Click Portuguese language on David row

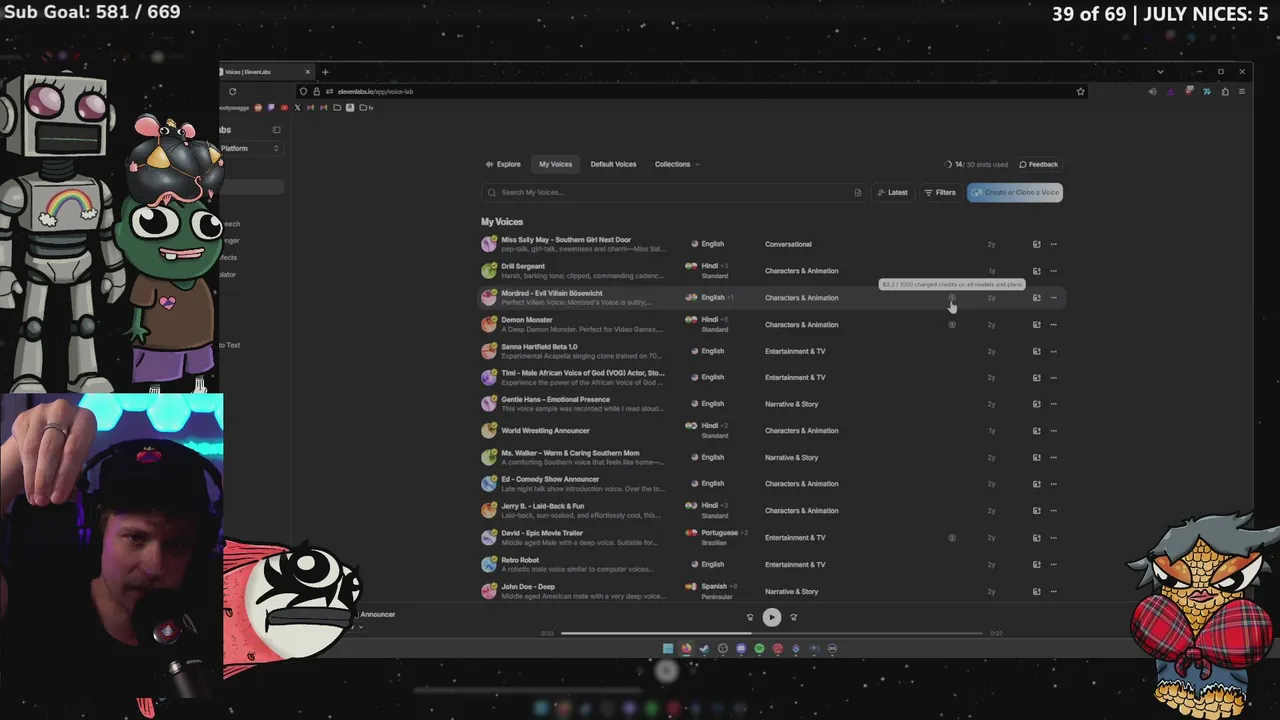tap(719, 533)
